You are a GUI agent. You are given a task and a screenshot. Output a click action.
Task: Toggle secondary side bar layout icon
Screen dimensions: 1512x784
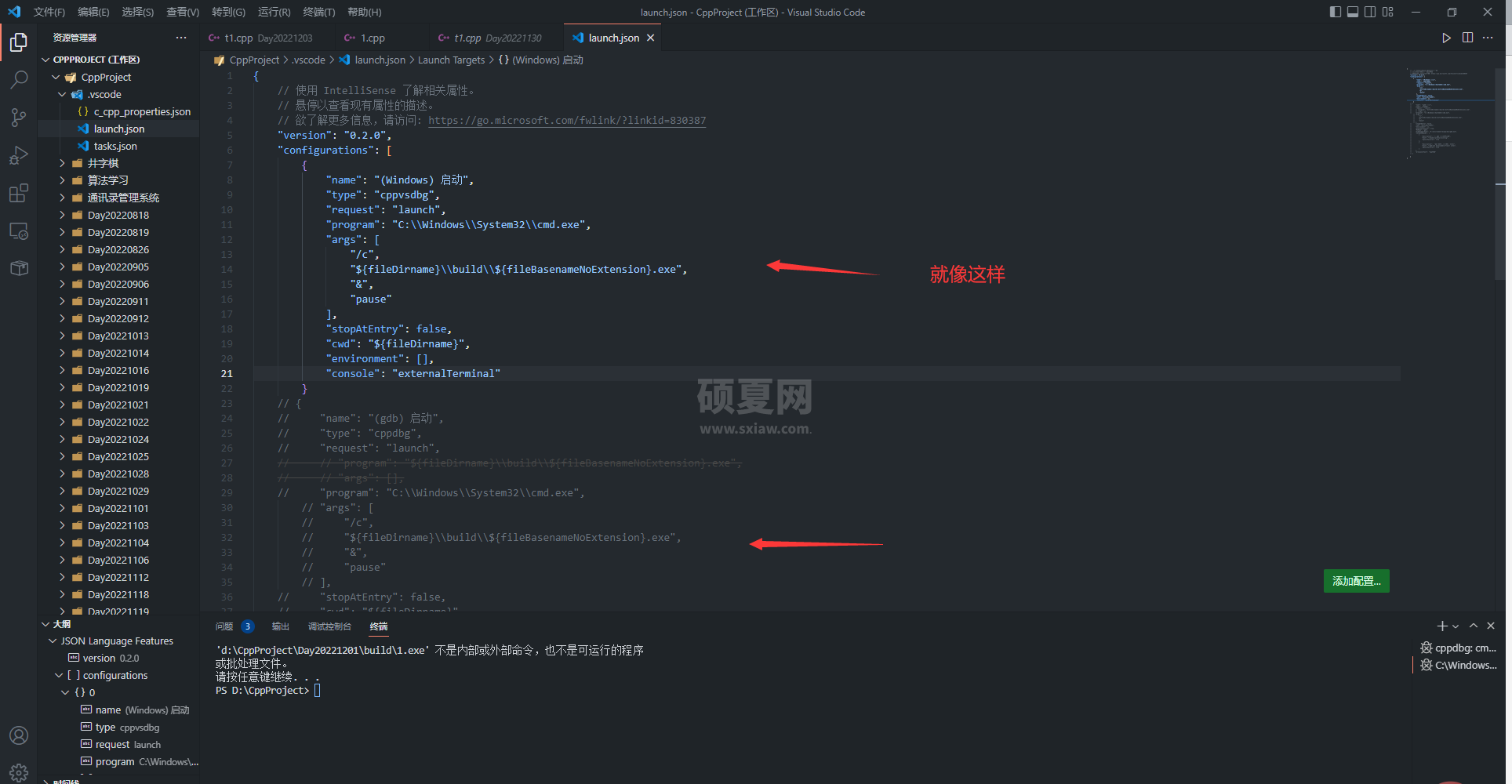click(x=1370, y=12)
